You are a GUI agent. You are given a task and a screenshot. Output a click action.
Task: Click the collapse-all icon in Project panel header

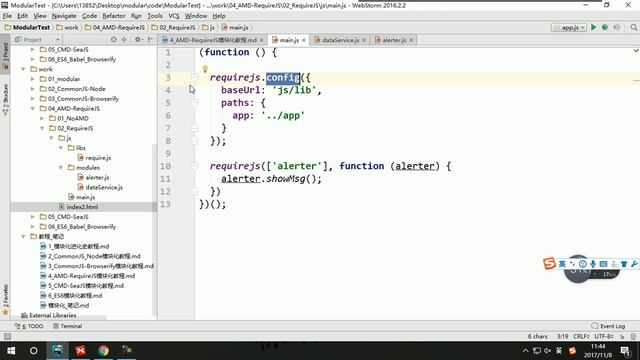pyautogui.click(x=124, y=40)
